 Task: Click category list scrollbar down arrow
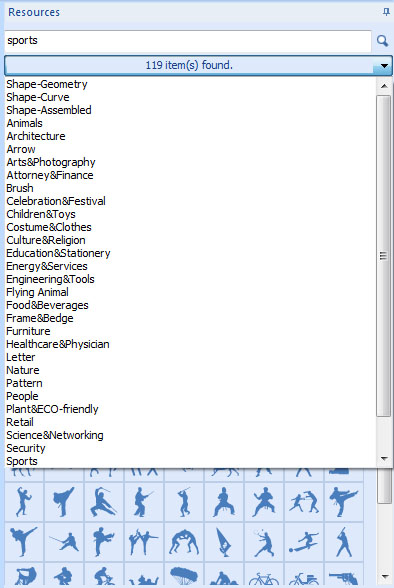(x=384, y=459)
